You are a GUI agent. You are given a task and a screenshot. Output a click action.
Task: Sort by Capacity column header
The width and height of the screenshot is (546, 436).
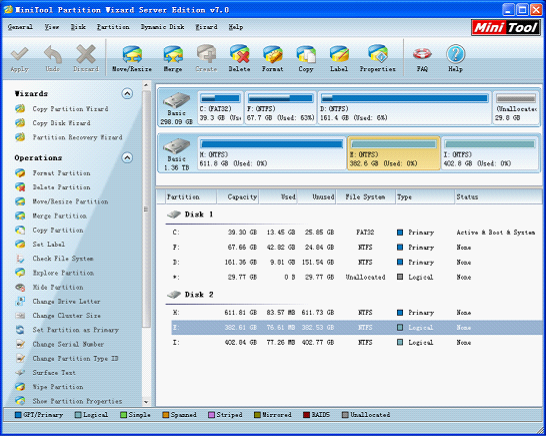238,197
